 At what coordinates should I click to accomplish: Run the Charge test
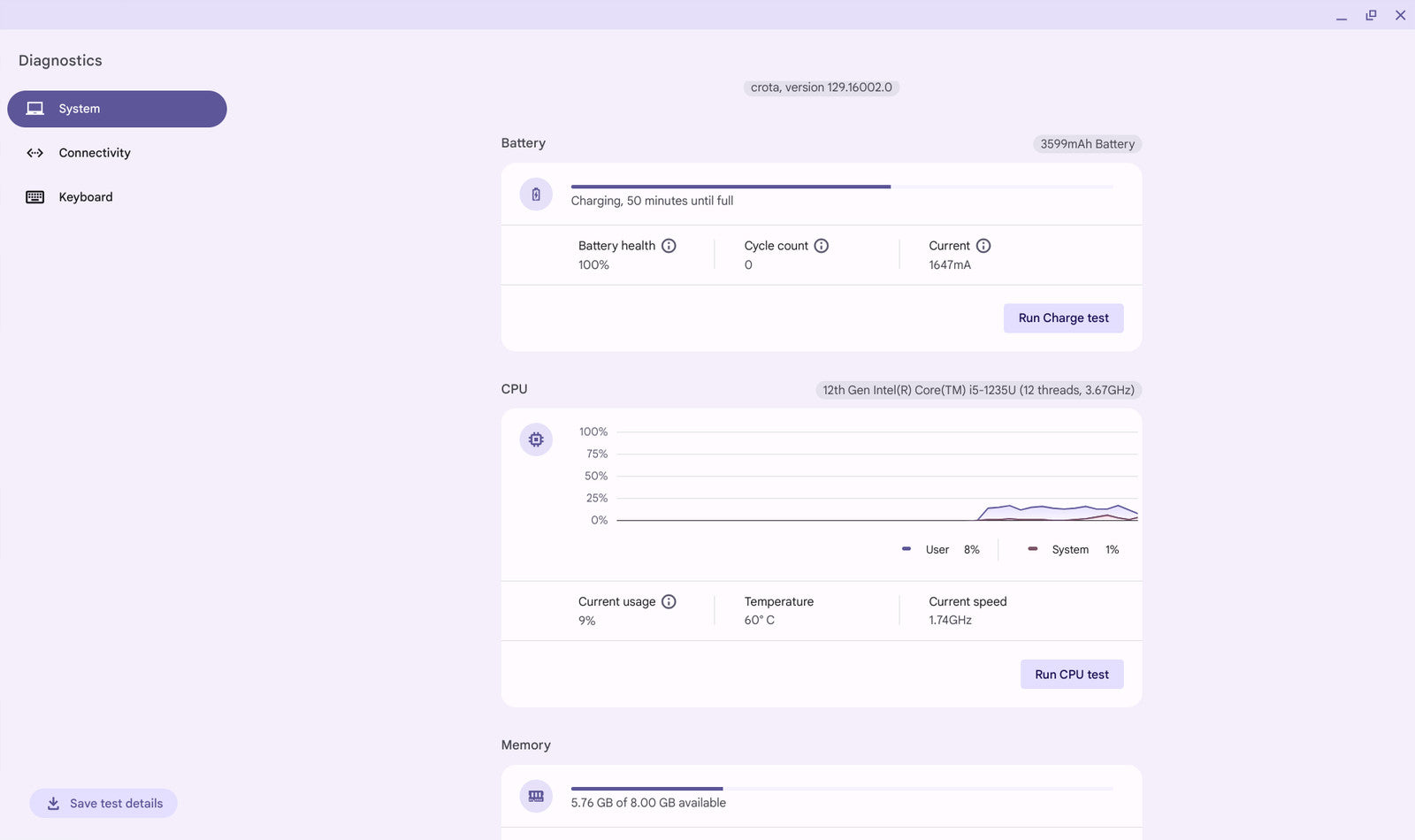pyautogui.click(x=1063, y=318)
